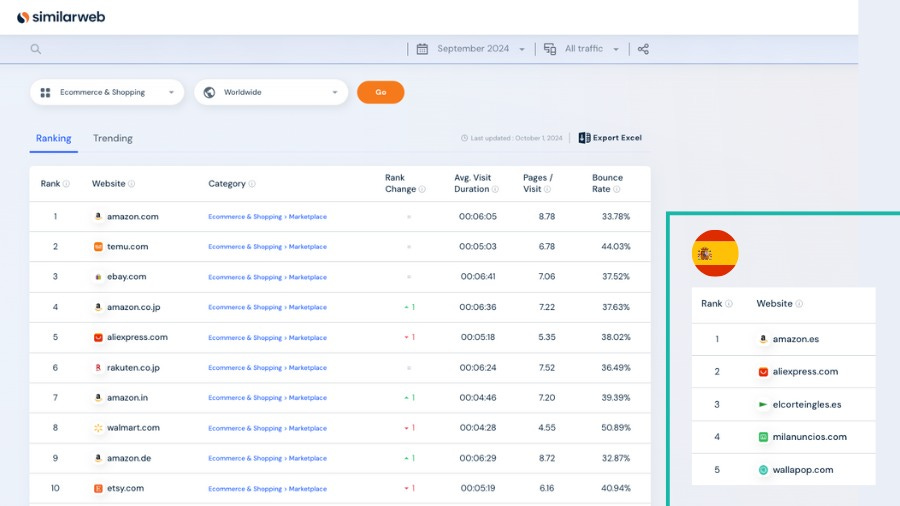Click the info icon next to Website header
Screen dimensions: 900x506
pos(131,184)
